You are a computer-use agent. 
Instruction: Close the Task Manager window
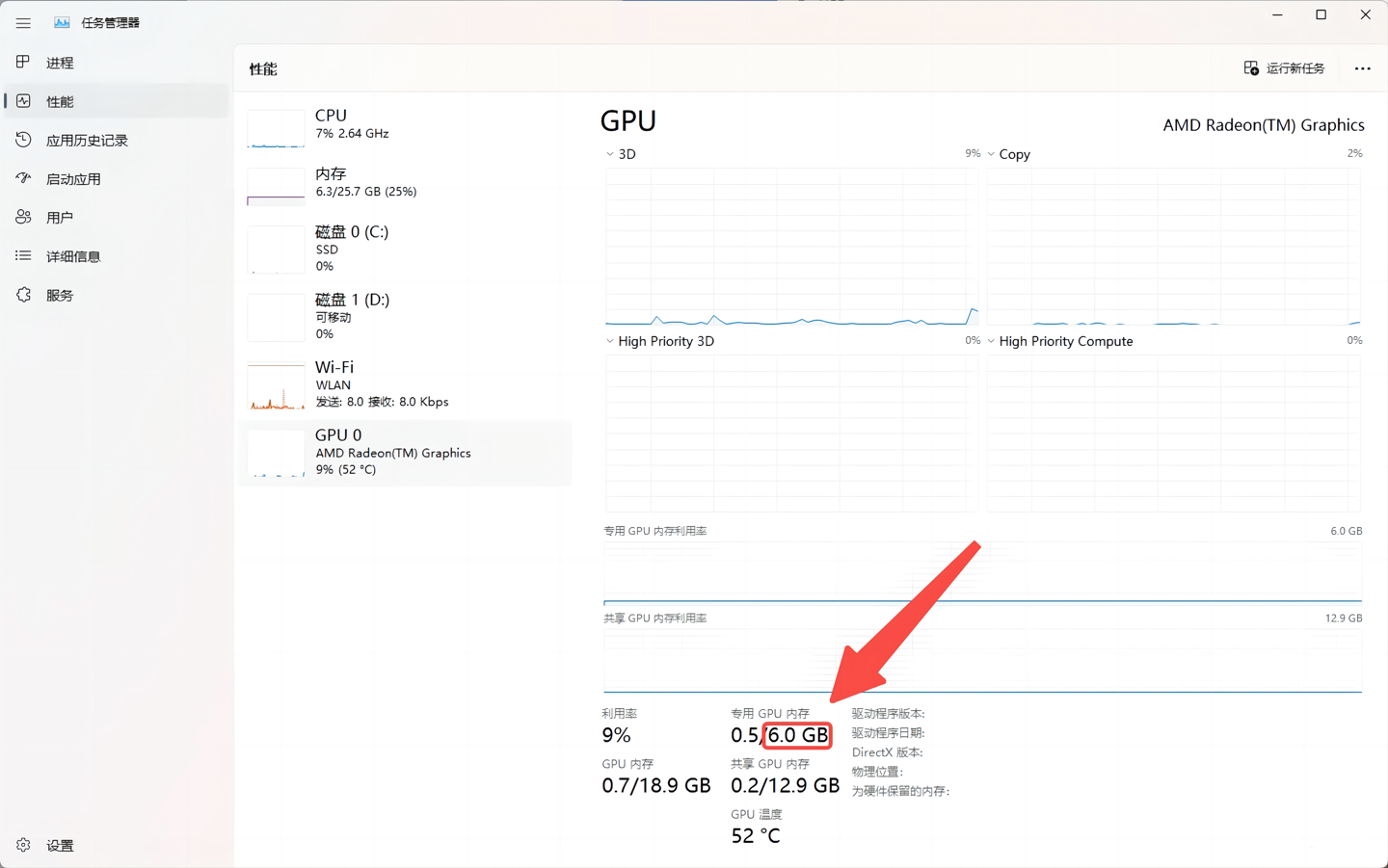1366,14
